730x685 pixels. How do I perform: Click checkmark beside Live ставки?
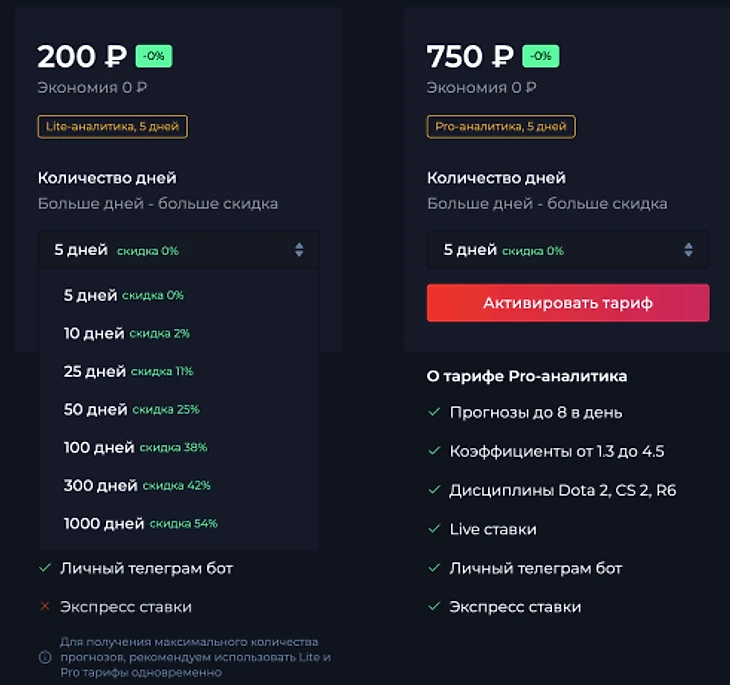tap(433, 529)
